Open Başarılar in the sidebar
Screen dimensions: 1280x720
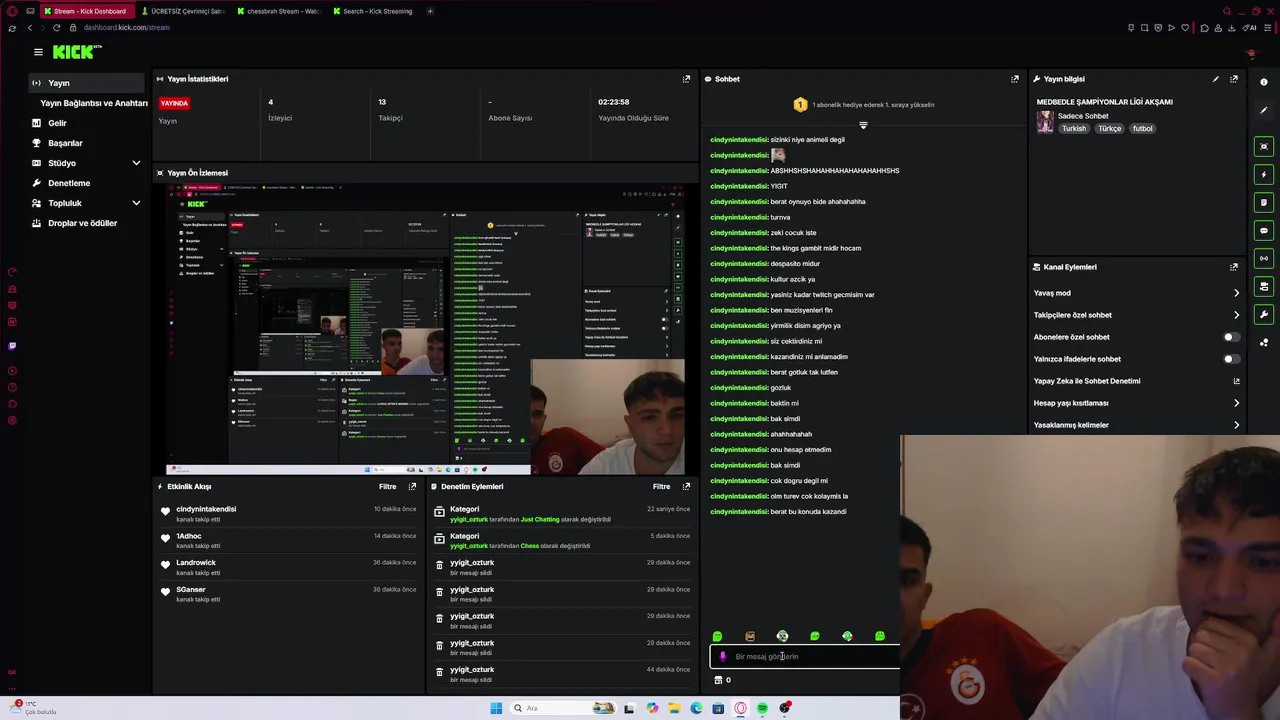point(65,143)
